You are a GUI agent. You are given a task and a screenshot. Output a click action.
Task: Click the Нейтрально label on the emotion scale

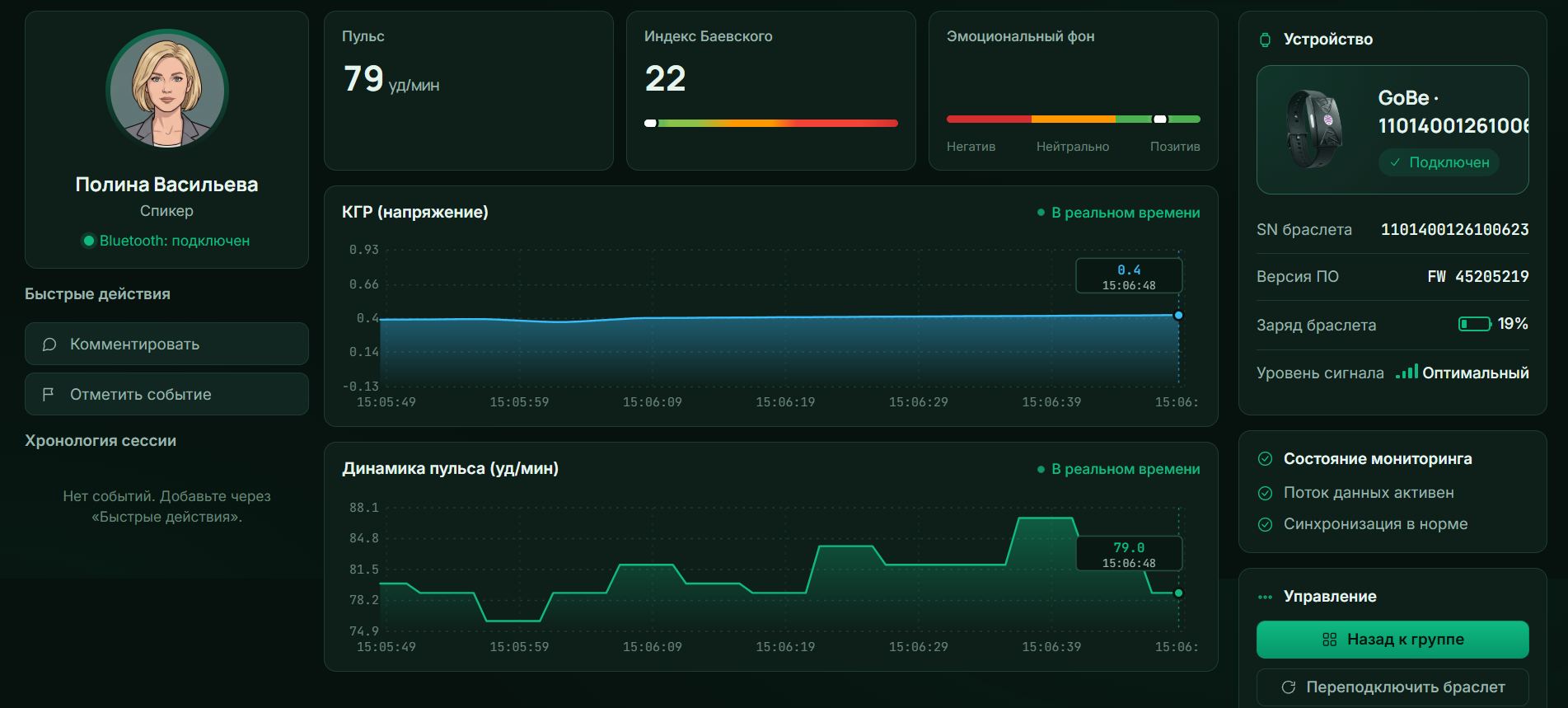coord(1073,147)
